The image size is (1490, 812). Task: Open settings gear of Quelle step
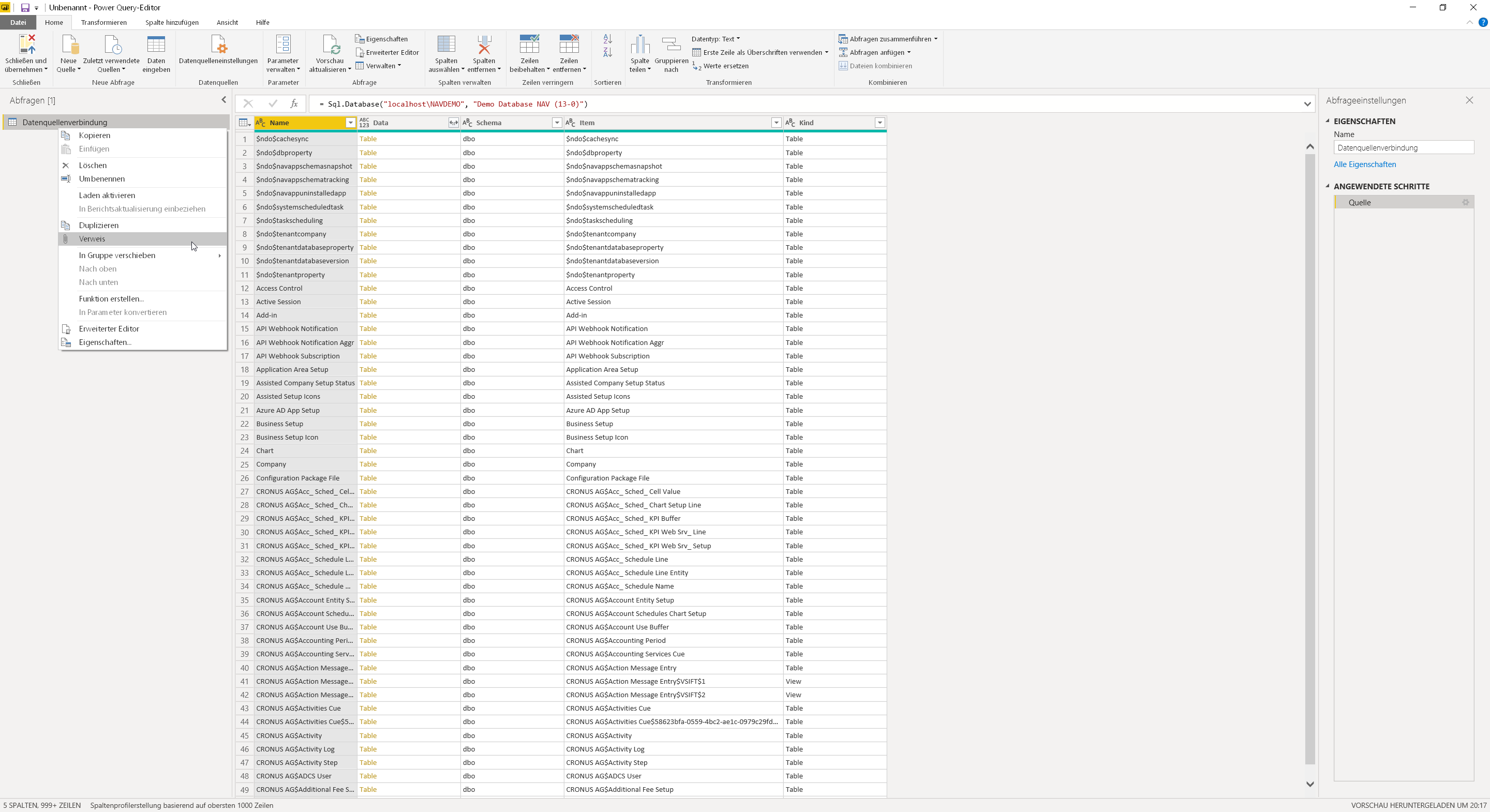1466,202
